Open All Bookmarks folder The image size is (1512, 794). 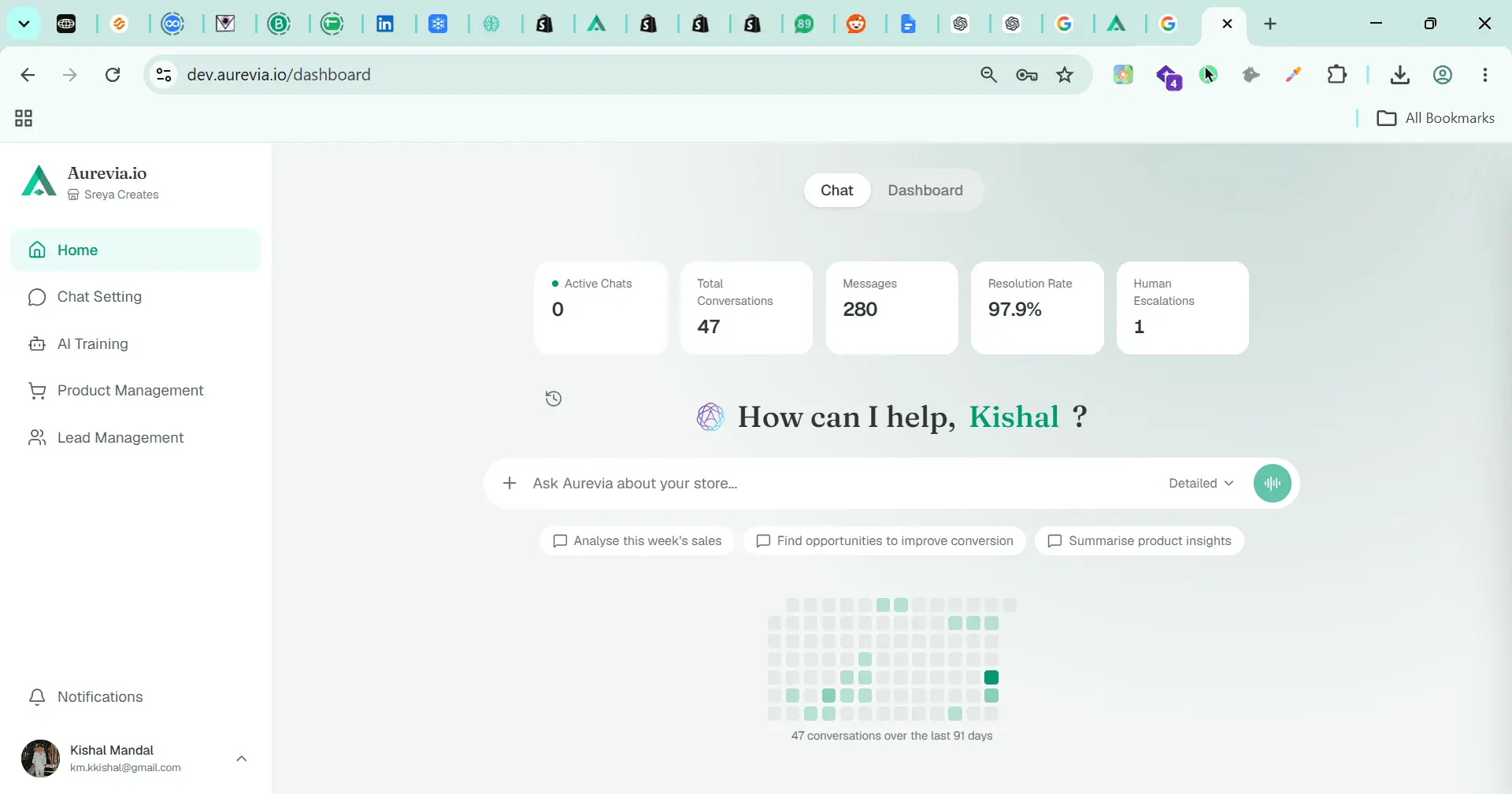pyautogui.click(x=1436, y=118)
